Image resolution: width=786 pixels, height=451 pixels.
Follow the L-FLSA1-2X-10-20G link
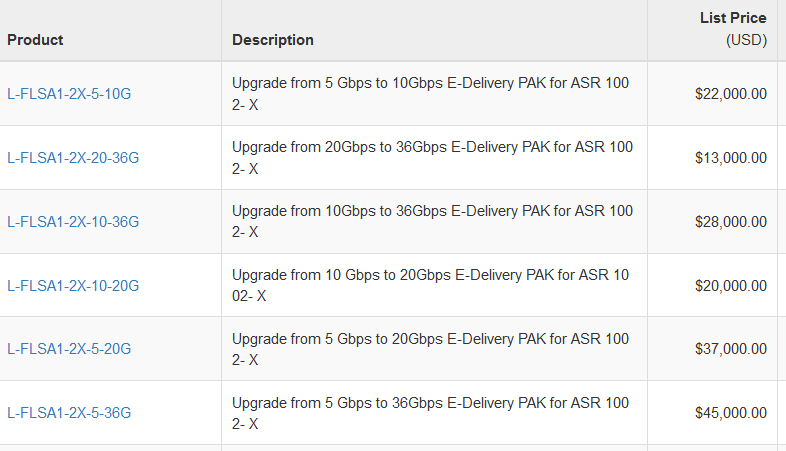click(73, 286)
